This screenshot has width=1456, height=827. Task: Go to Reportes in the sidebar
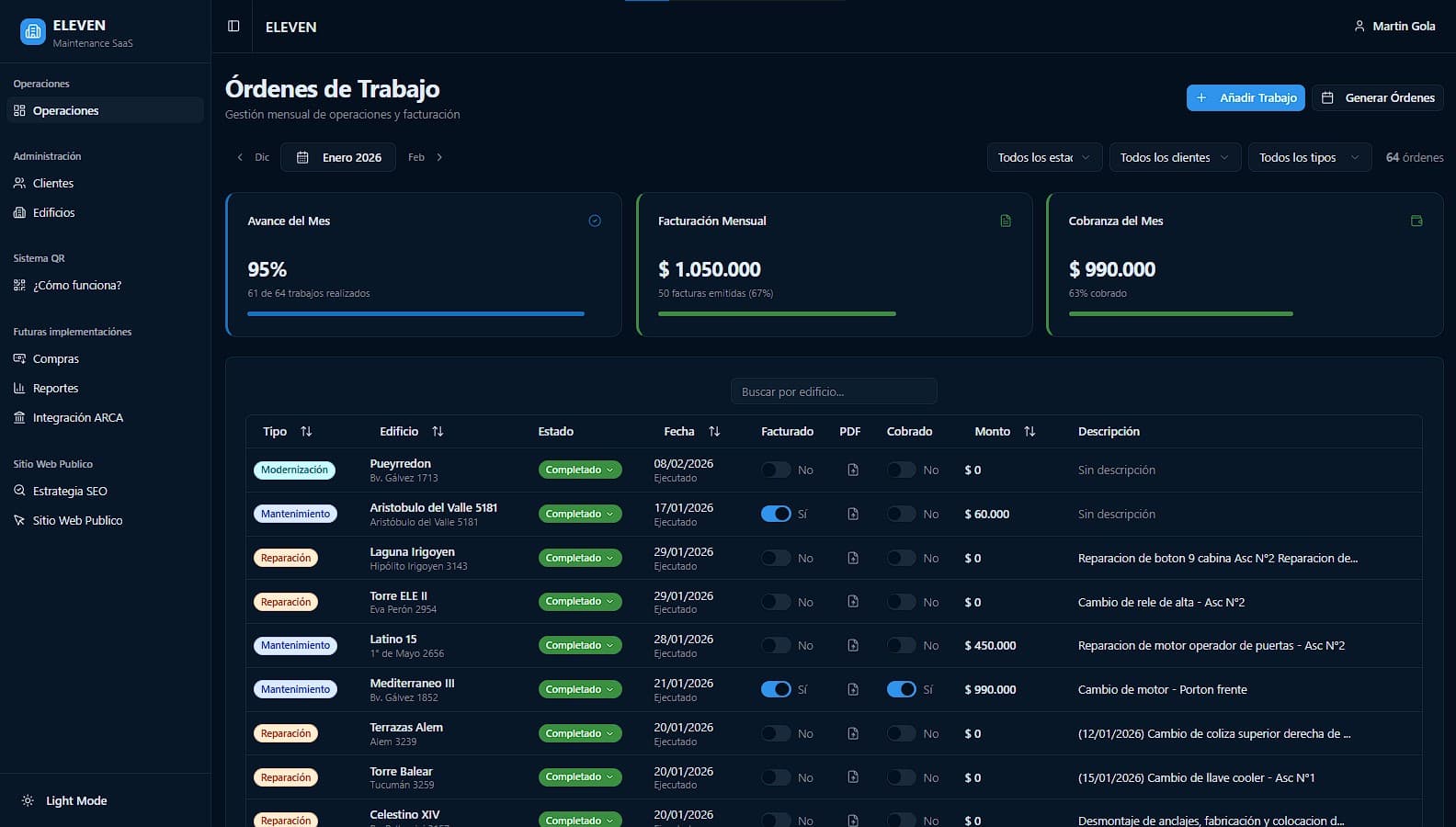point(55,388)
